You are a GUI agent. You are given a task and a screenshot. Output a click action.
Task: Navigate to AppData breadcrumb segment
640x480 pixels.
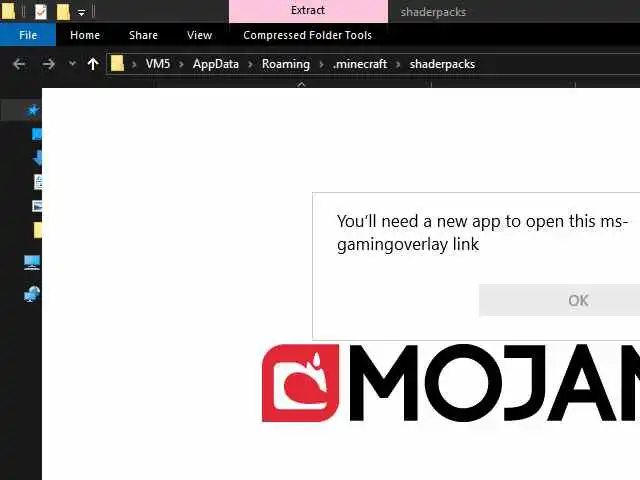point(216,64)
